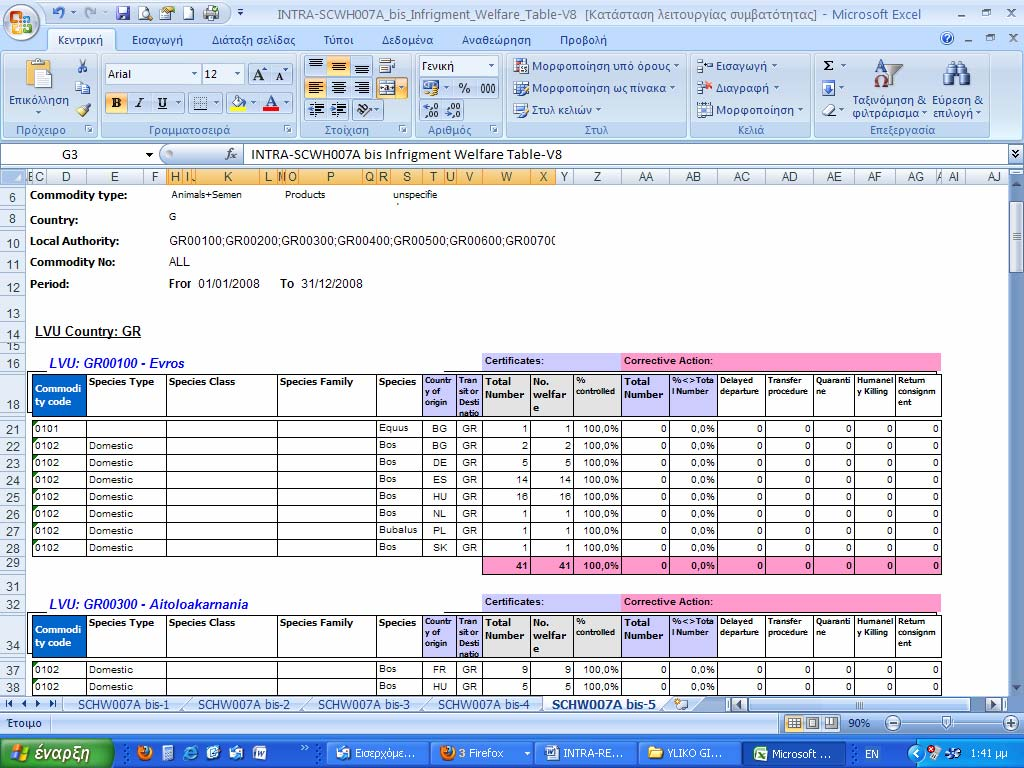Align text left
Screen dimensions: 1024x768
coord(316,88)
